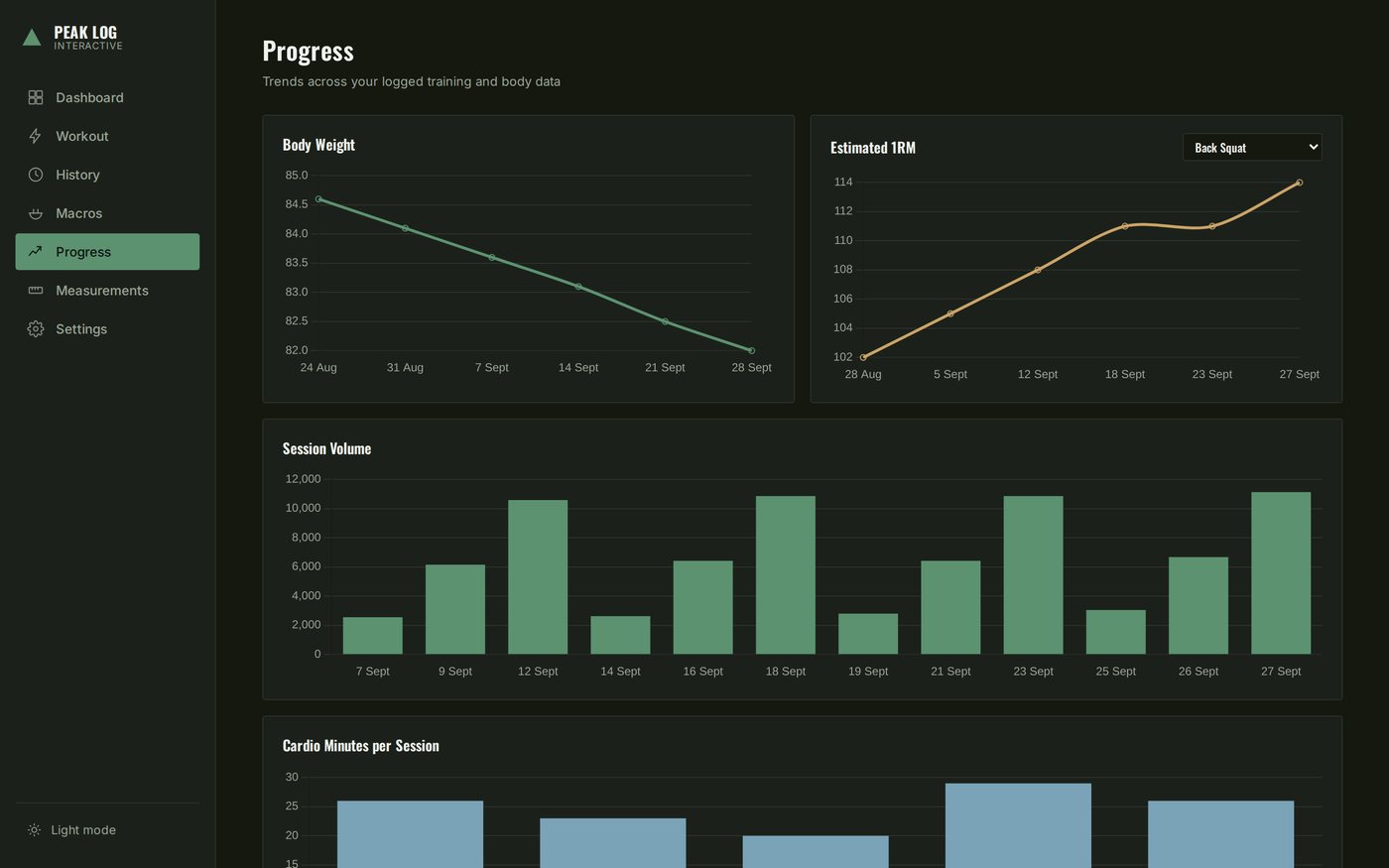This screenshot has width=1389, height=868.
Task: Click the 28 Aug estimated 1RM data point
Action: coord(863,357)
